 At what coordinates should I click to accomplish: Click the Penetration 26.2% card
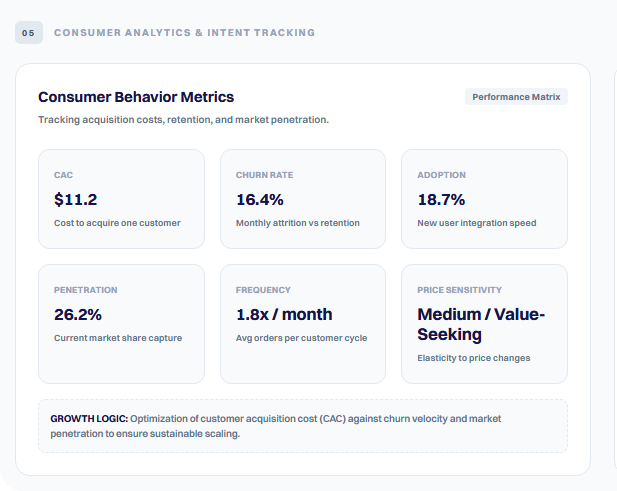tap(121, 324)
